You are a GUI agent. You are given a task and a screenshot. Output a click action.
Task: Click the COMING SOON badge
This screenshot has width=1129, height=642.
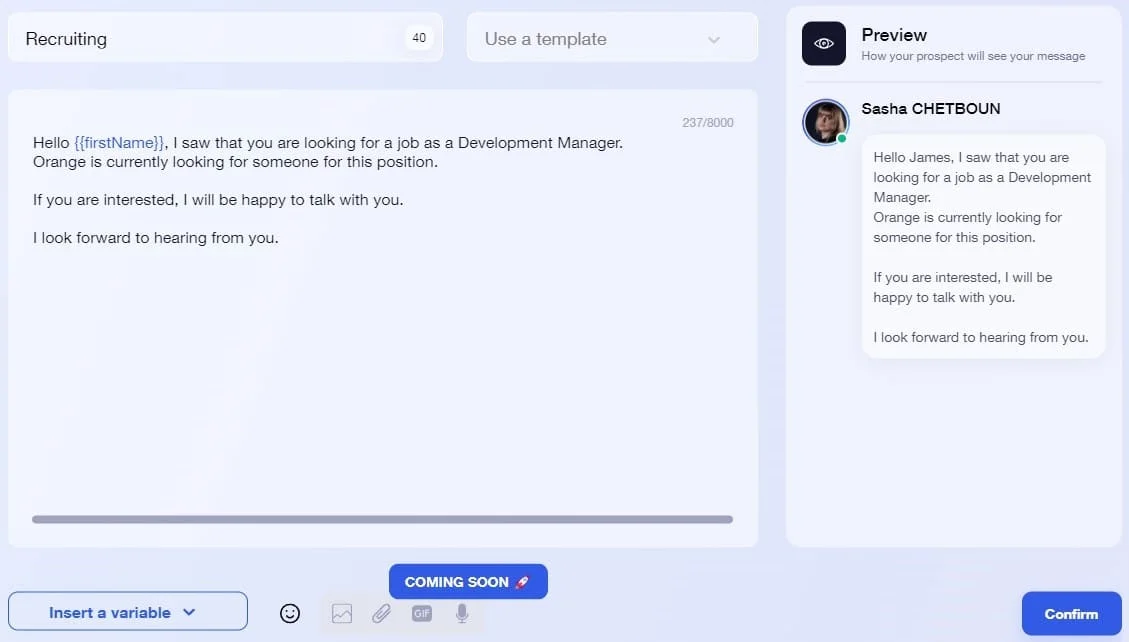point(468,582)
